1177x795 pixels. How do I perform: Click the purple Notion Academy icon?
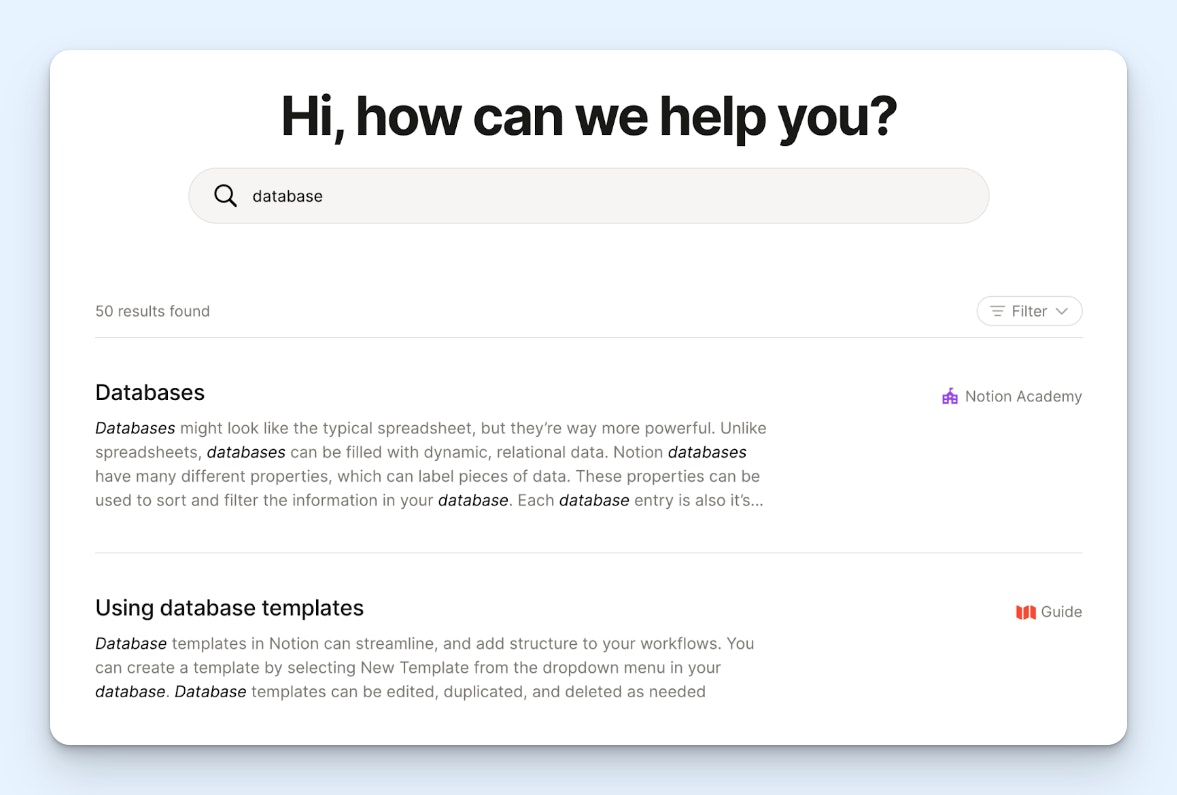pyautogui.click(x=948, y=396)
